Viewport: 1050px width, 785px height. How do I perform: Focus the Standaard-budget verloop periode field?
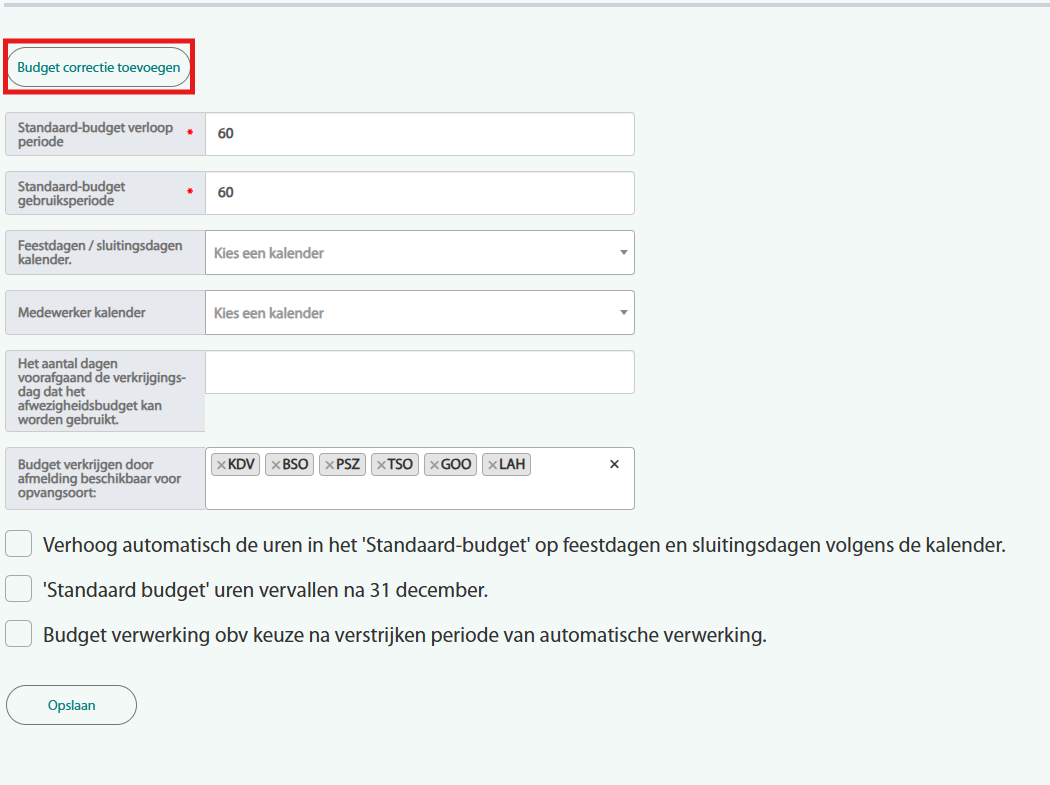pos(420,134)
